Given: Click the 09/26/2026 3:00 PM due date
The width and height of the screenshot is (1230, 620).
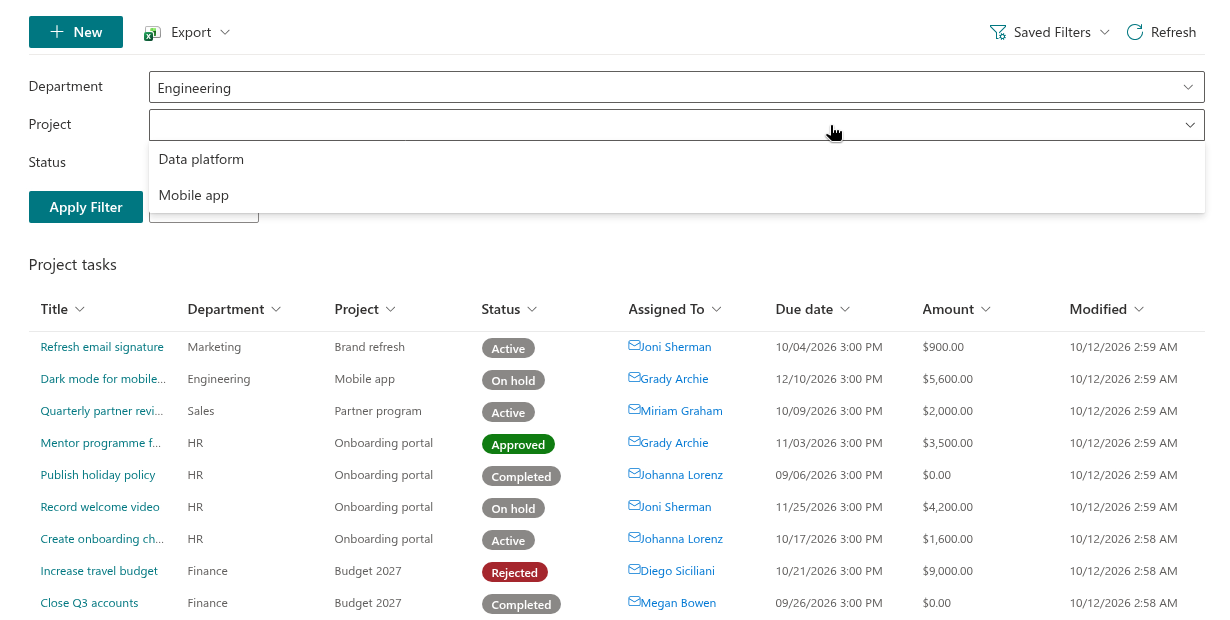Looking at the screenshot, I should 829,603.
